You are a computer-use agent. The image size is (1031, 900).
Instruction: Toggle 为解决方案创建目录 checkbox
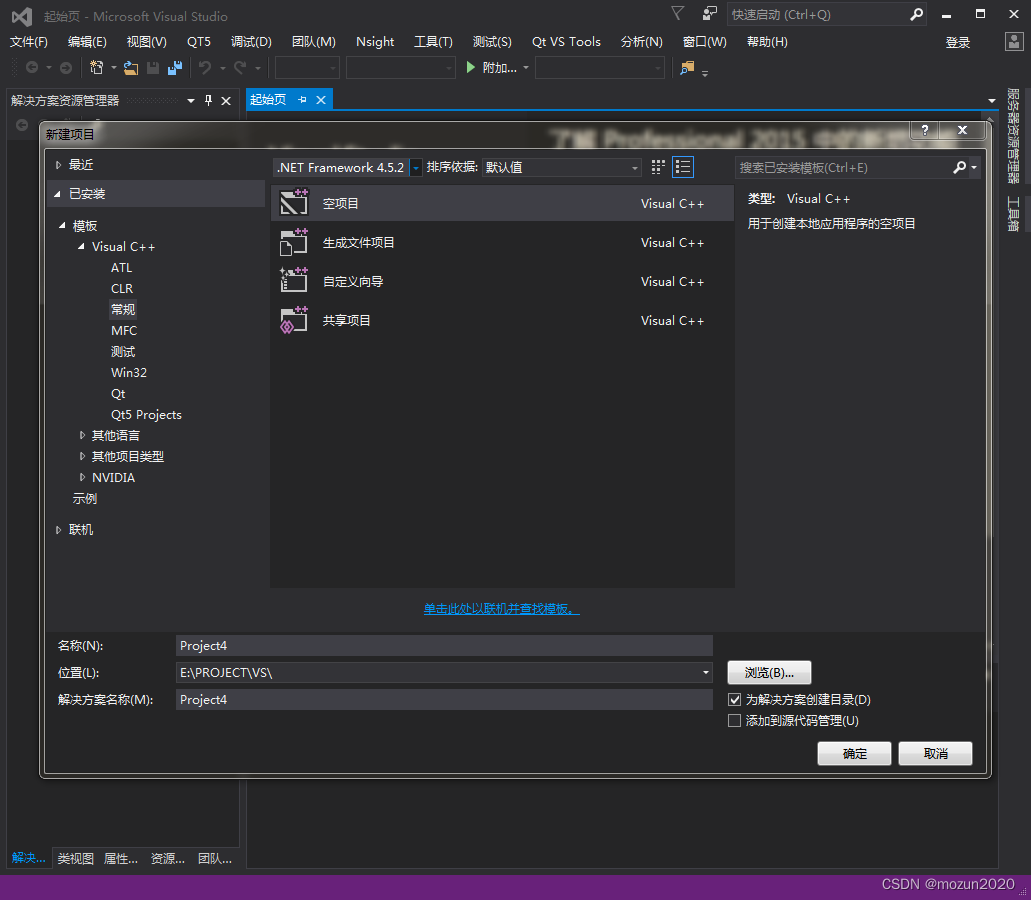coord(734,699)
